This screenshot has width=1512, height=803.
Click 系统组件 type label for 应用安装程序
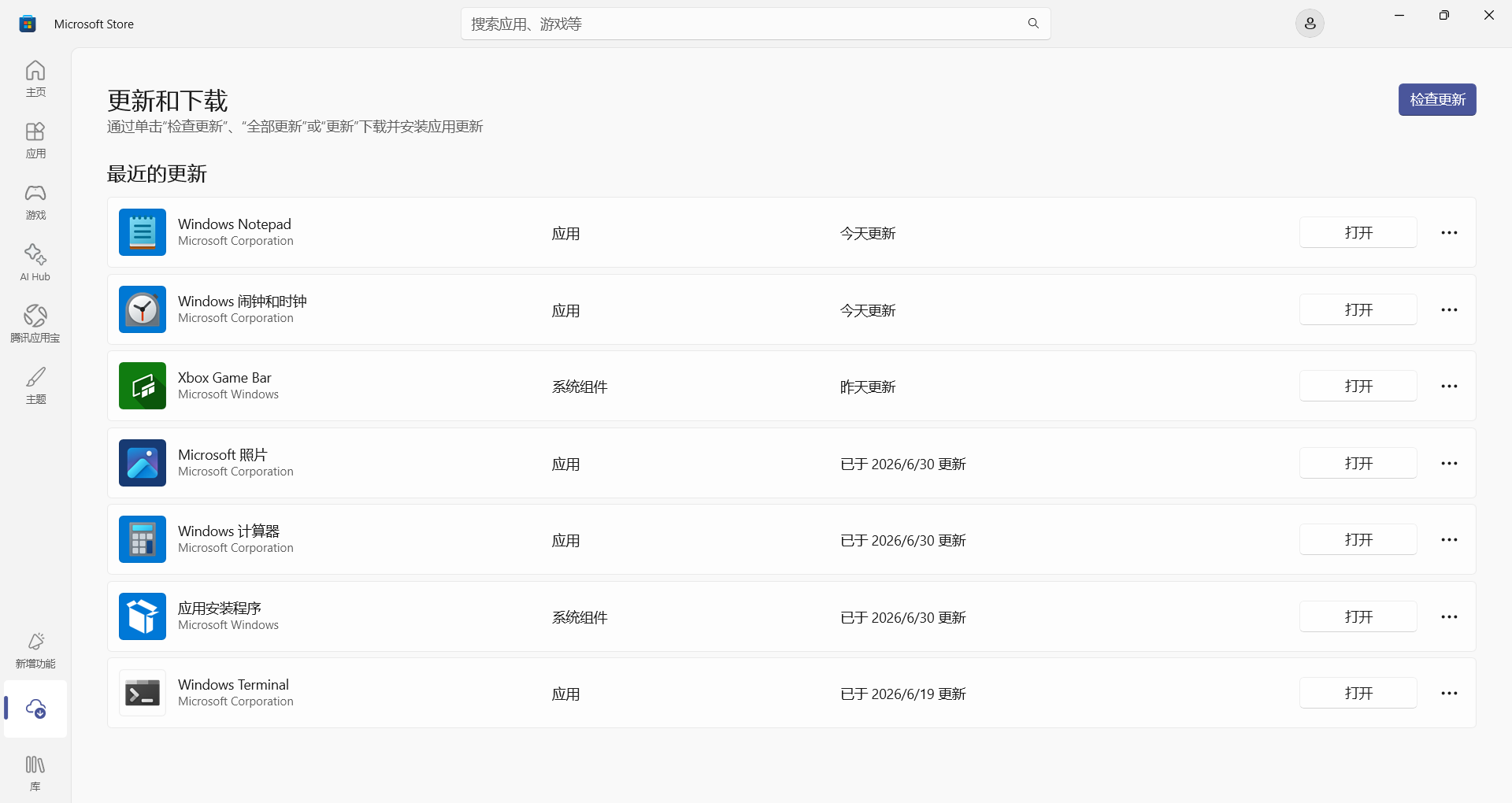click(580, 617)
